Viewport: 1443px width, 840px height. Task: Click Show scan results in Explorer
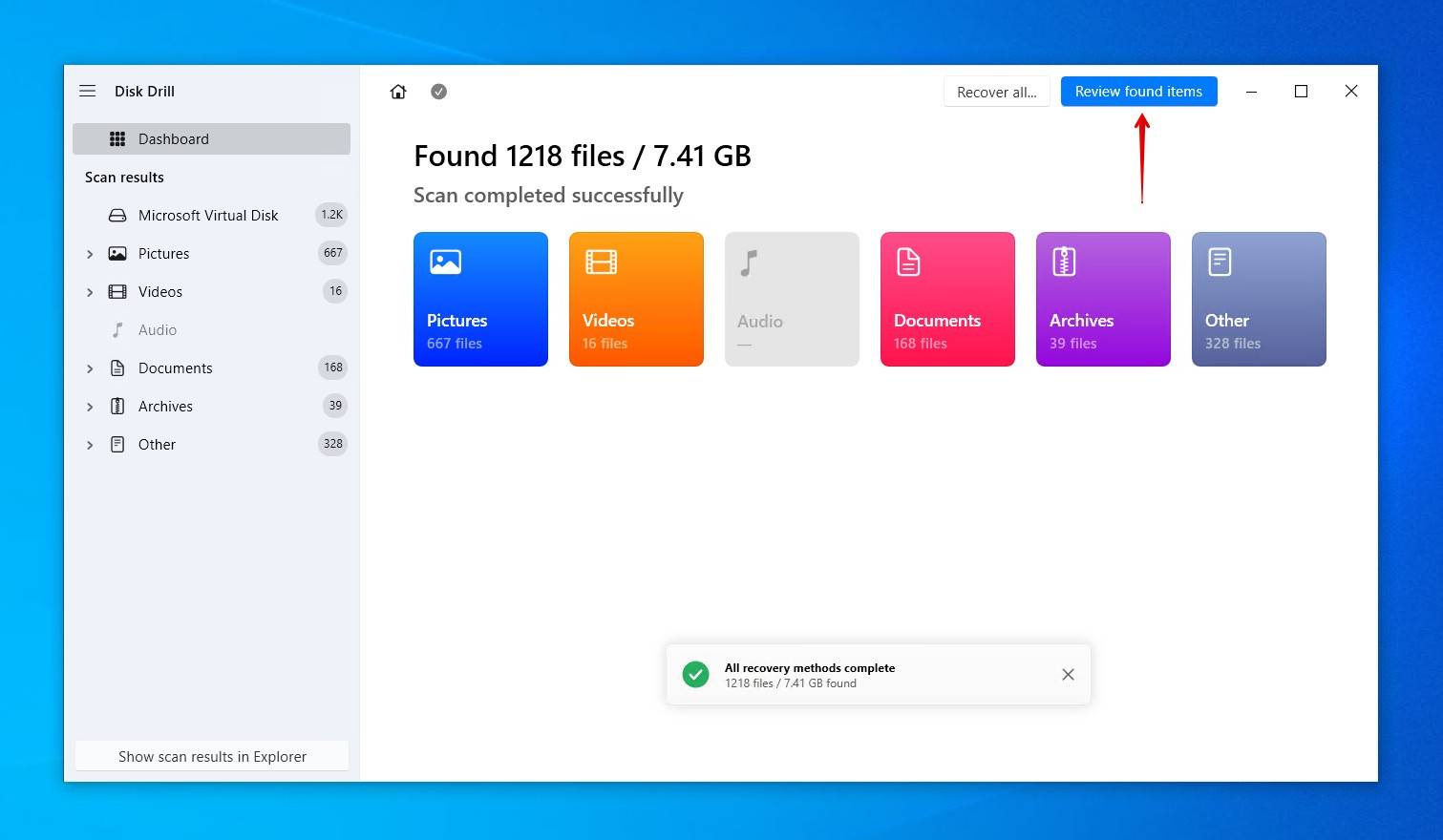click(x=212, y=756)
